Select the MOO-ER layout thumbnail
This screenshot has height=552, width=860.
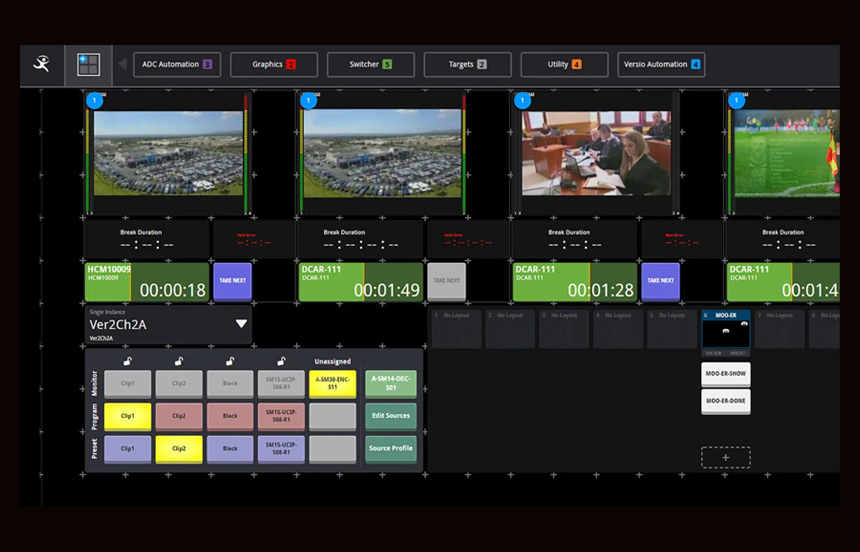pyautogui.click(x=726, y=330)
